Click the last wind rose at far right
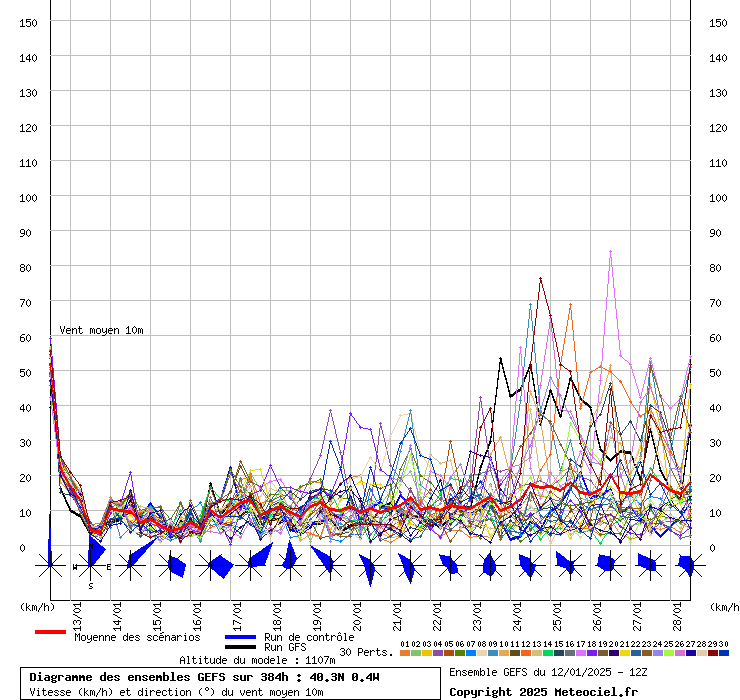 (688, 566)
